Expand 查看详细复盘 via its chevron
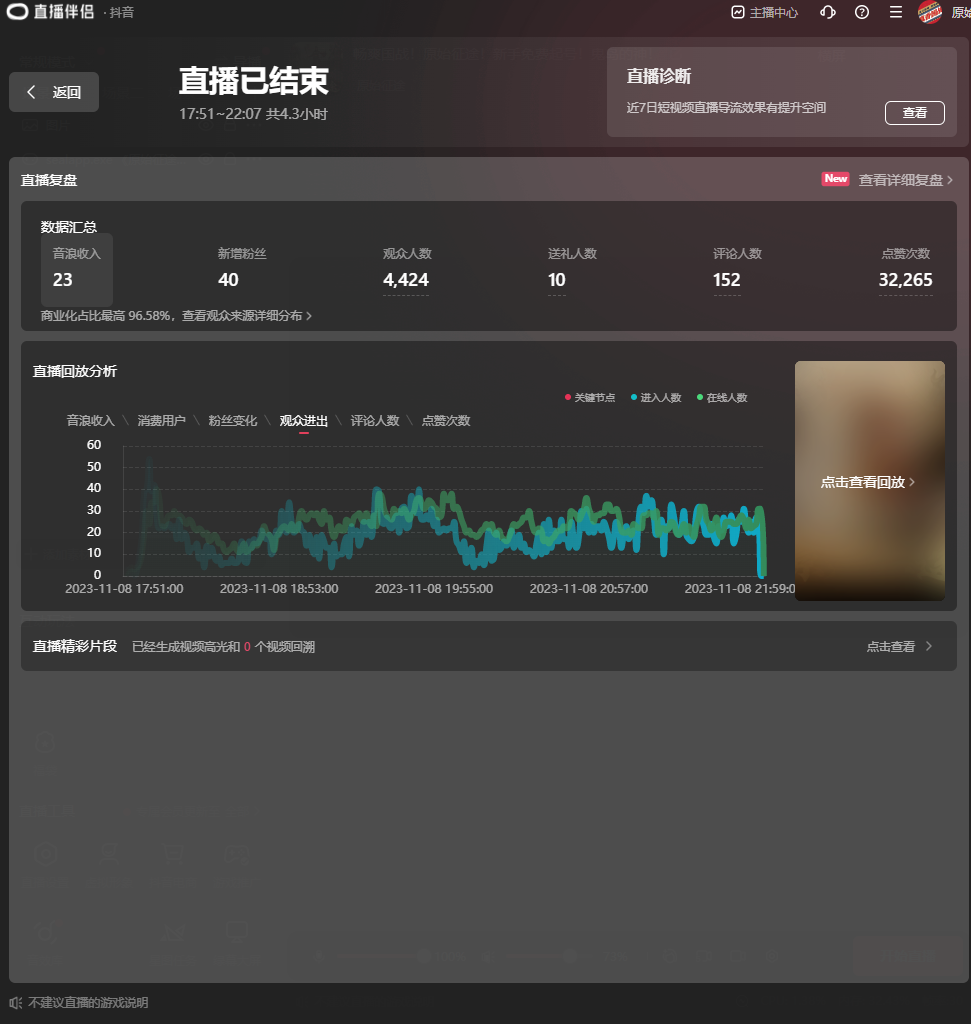This screenshot has width=971, height=1024. (950, 180)
